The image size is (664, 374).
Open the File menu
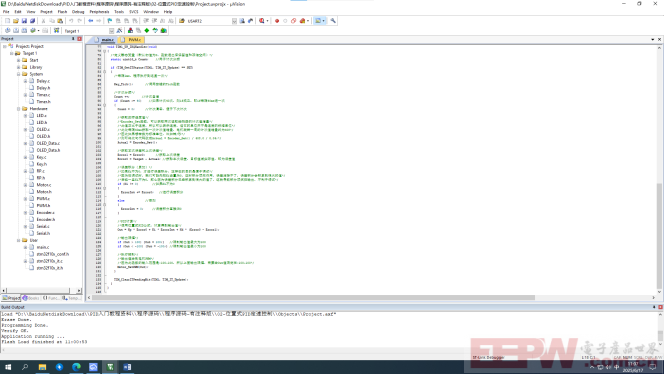tap(6, 12)
